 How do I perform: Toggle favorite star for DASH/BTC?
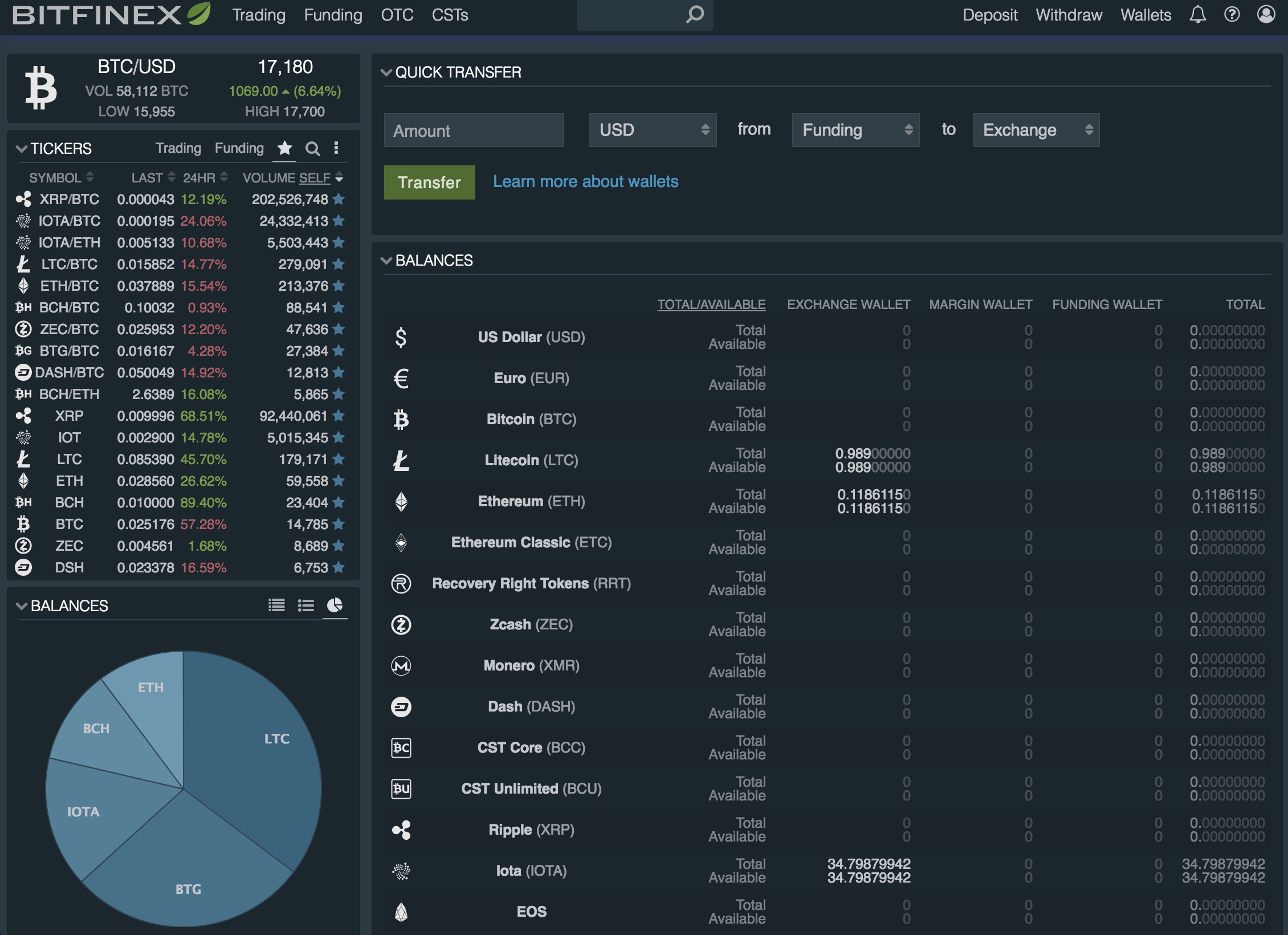339,372
